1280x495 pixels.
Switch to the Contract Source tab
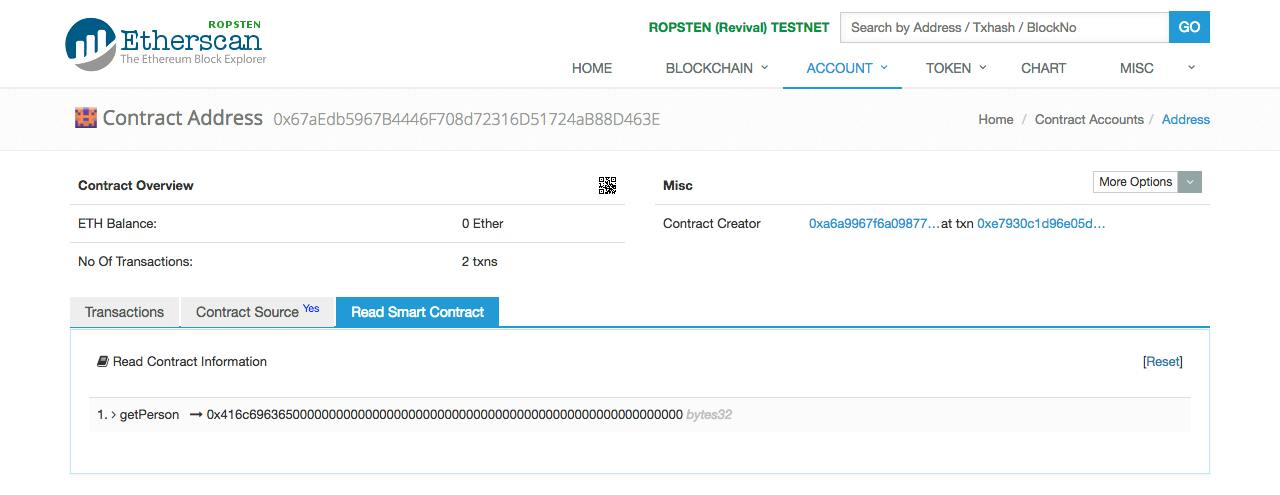tap(257, 312)
